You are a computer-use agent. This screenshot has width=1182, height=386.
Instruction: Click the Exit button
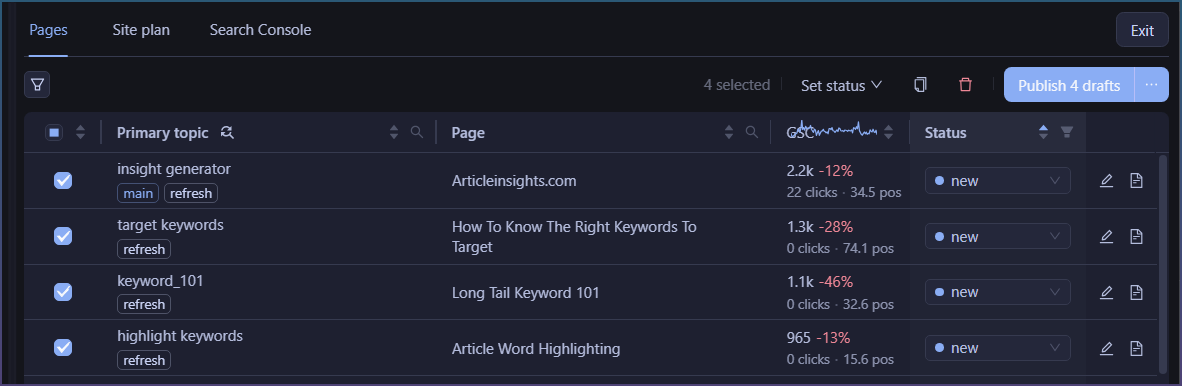coord(1142,31)
